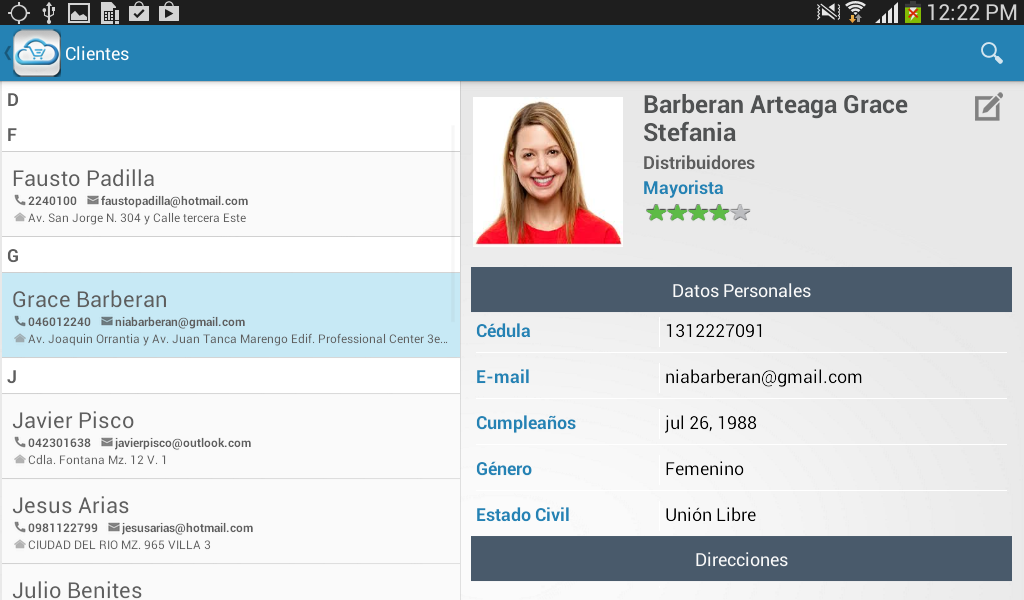Tap home icon beside Av. Joaquin Orrantia address

click(20, 338)
